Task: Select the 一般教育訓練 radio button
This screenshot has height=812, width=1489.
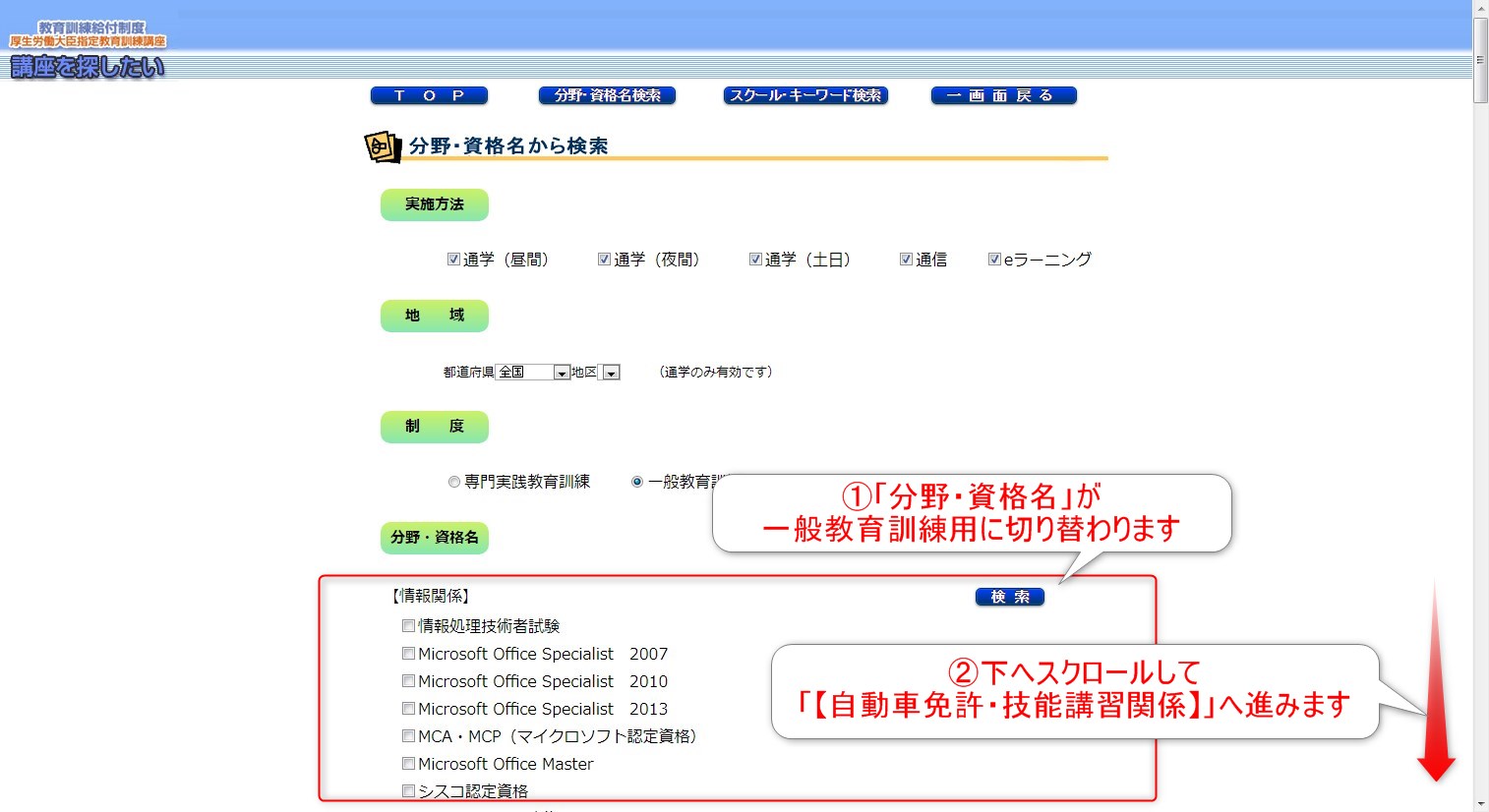Action: tap(635, 481)
